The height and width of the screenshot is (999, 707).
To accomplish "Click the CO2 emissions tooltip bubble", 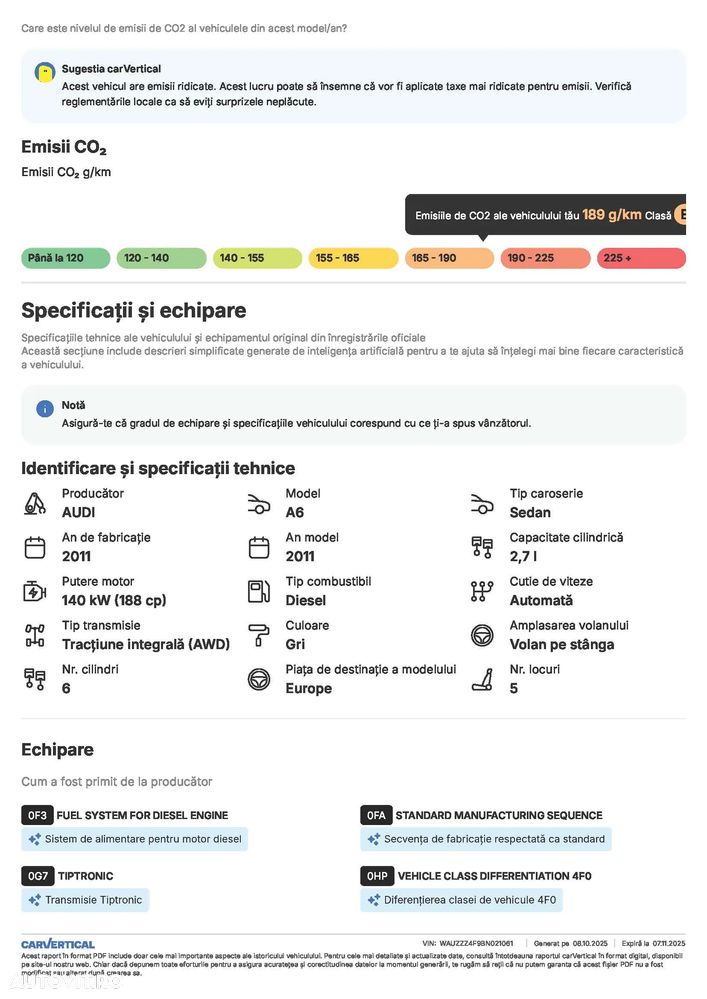I will [x=545, y=215].
